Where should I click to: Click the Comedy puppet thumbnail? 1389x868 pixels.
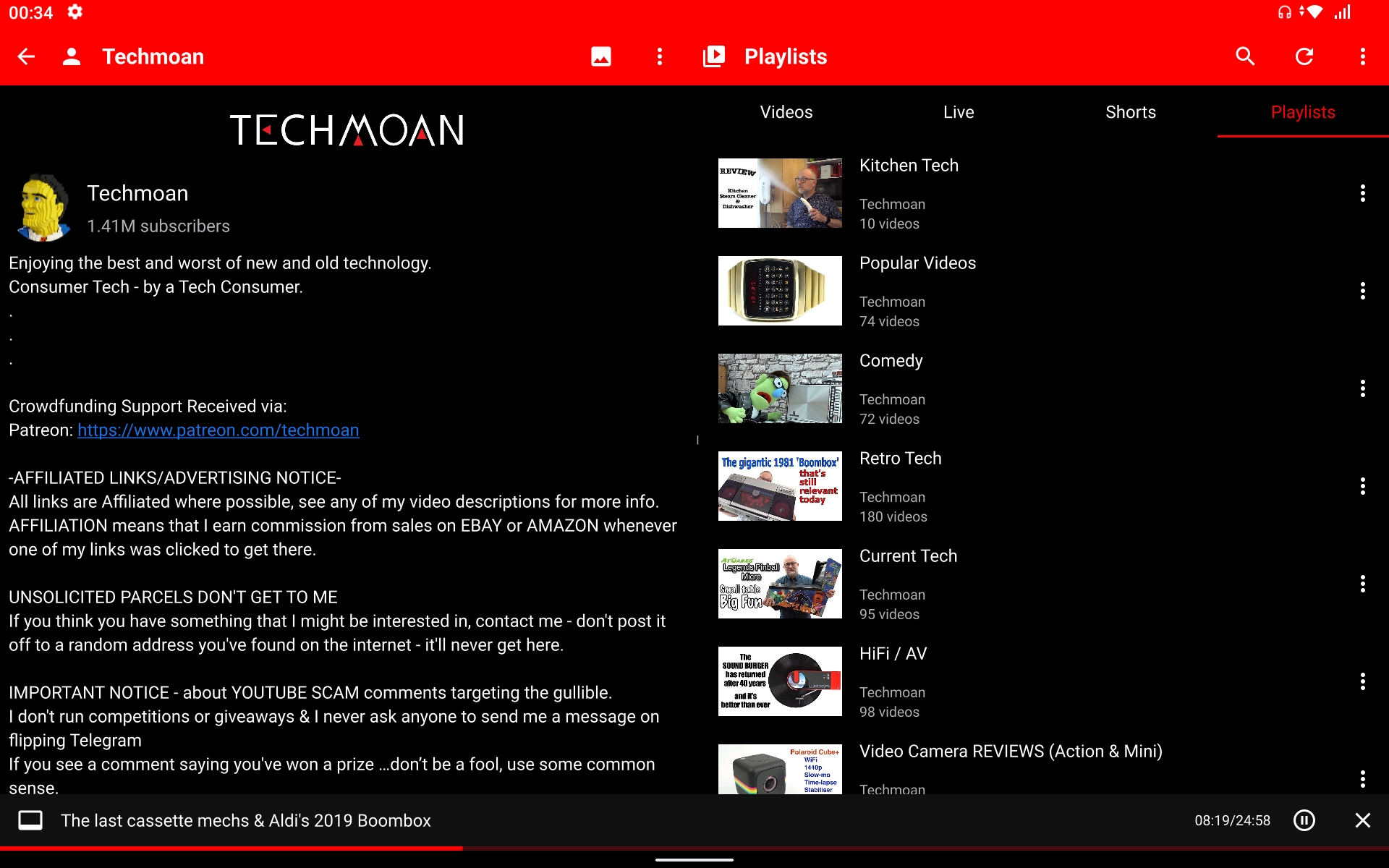coord(780,388)
